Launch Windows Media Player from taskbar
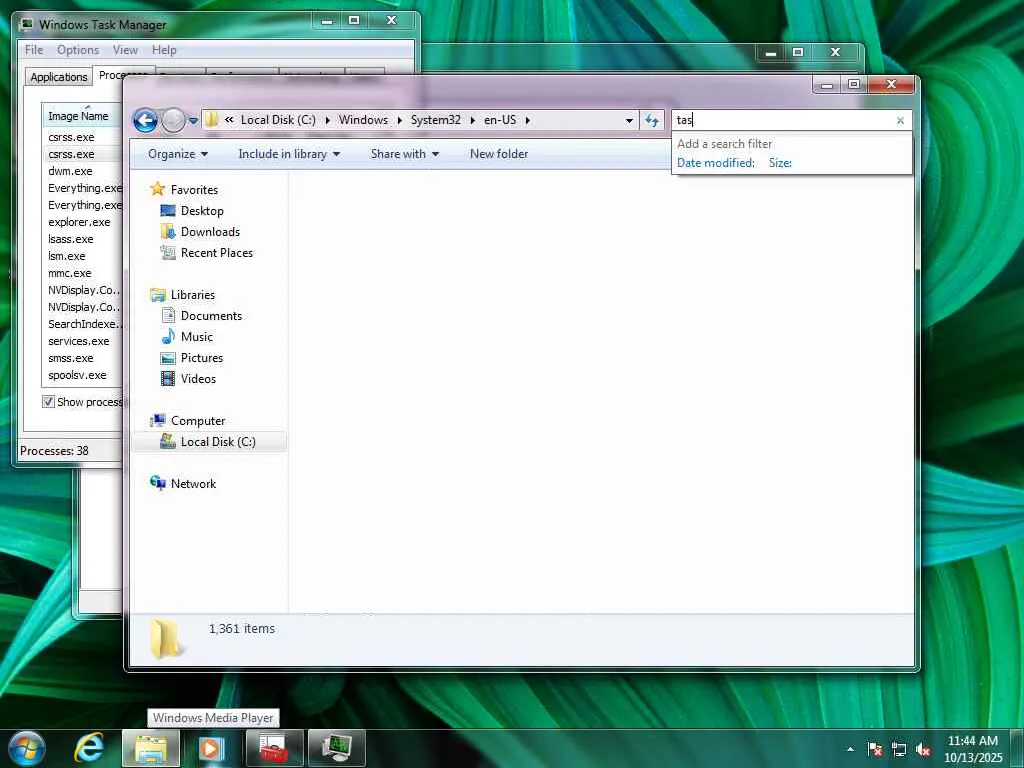The height and width of the screenshot is (768, 1024). pyautogui.click(x=211, y=748)
